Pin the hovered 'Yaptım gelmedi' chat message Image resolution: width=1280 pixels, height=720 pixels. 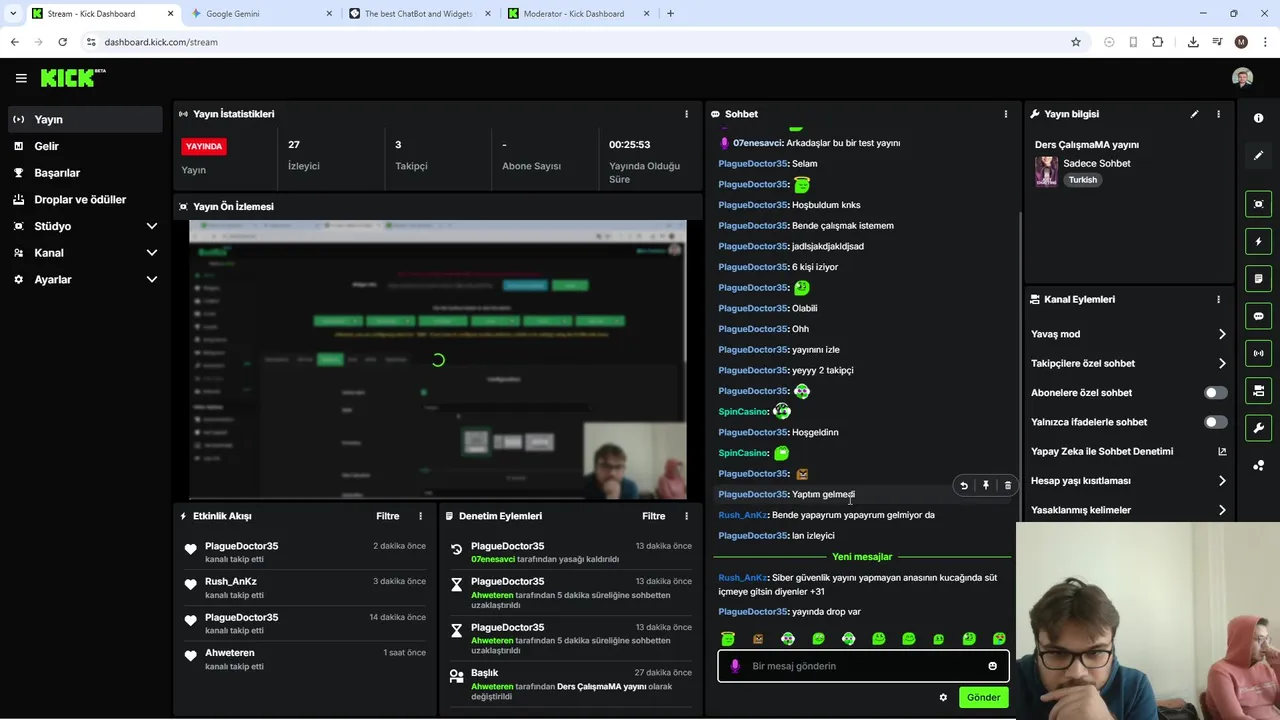[985, 485]
